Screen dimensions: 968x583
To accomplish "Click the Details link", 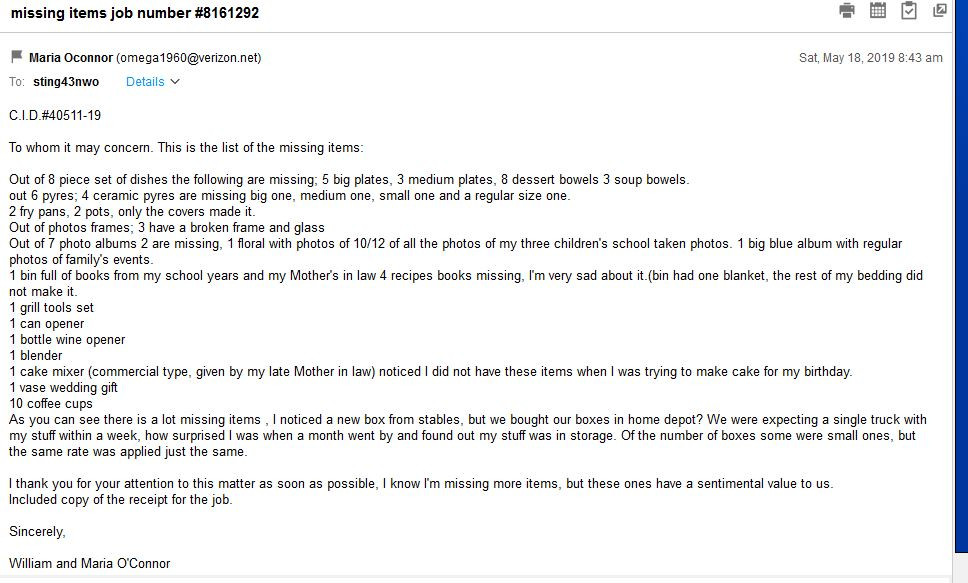I will pos(145,82).
